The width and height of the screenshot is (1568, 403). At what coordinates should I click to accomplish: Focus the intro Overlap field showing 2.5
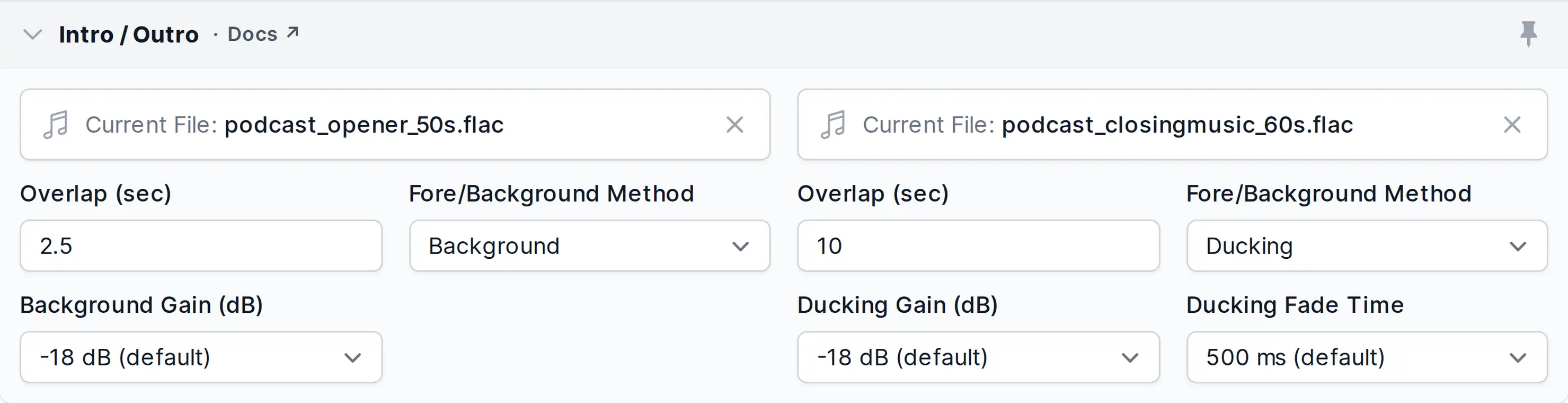pos(201,246)
